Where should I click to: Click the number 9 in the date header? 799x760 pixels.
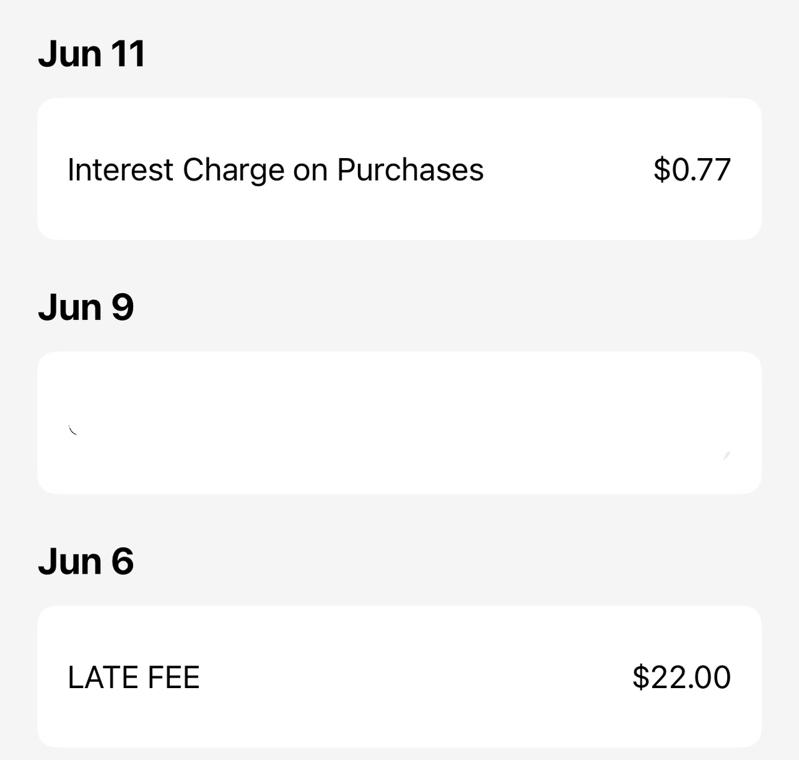coord(122,307)
